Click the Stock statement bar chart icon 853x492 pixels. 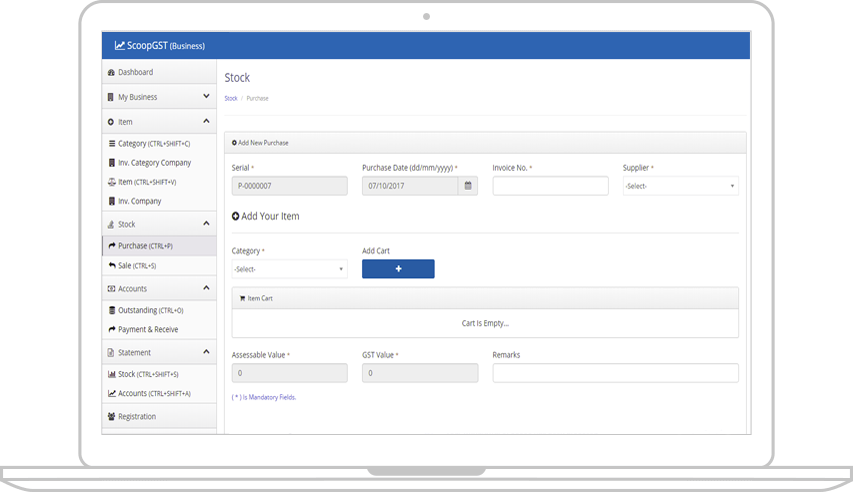click(x=111, y=374)
